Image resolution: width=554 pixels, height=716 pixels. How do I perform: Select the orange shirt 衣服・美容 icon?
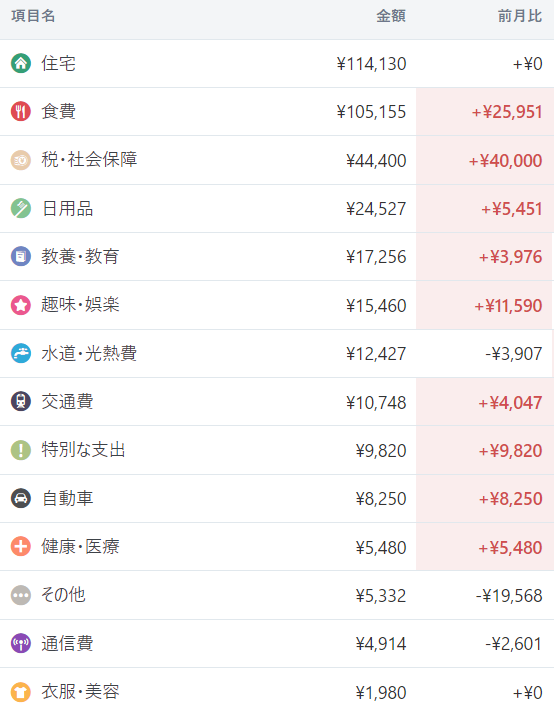coord(21,692)
